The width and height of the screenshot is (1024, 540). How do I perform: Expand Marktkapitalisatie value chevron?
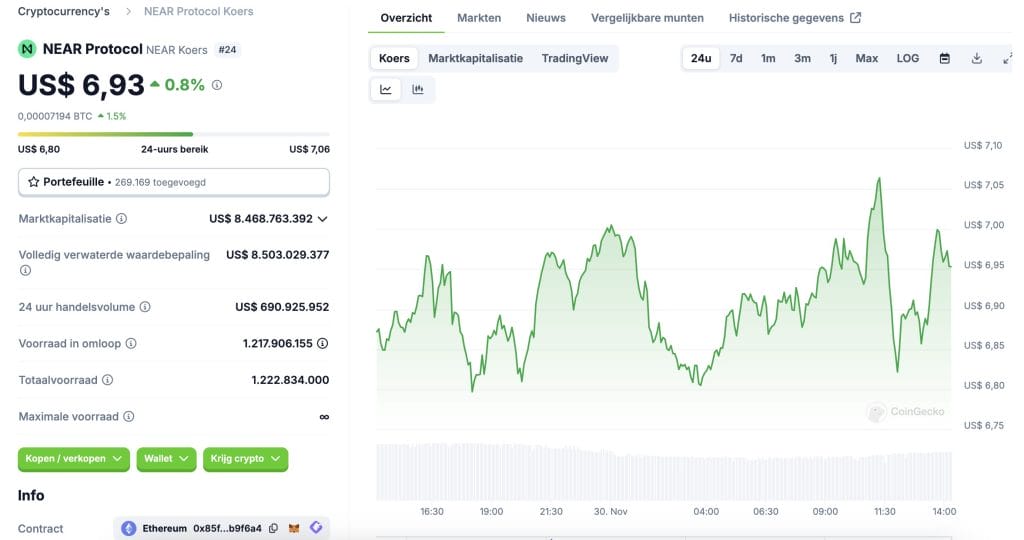coord(323,219)
